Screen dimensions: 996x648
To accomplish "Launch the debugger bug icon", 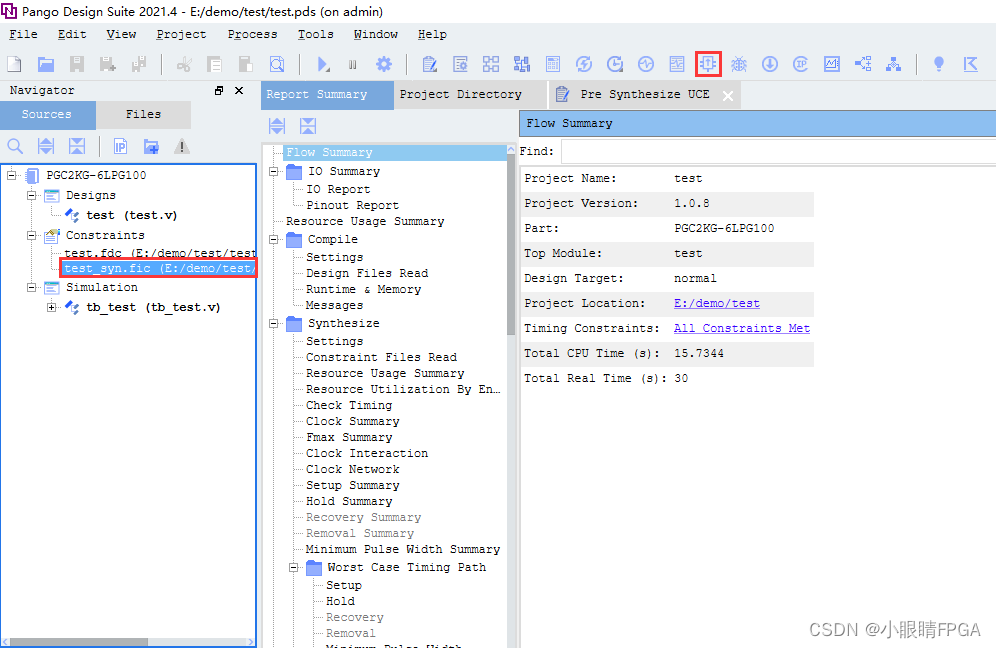I will pyautogui.click(x=738, y=64).
